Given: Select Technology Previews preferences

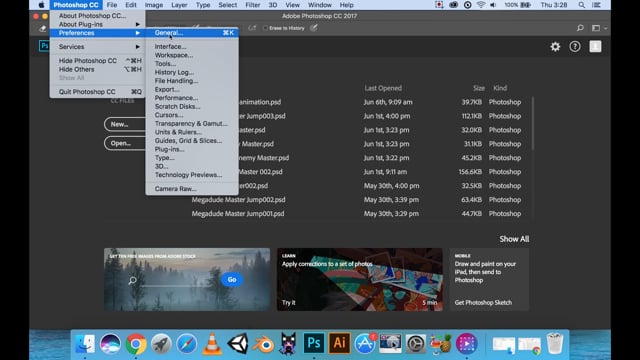Looking at the screenshot, I should pos(192,175).
